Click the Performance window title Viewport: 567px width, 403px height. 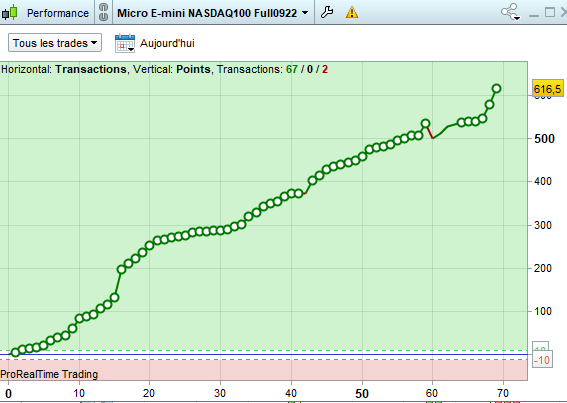[58, 13]
